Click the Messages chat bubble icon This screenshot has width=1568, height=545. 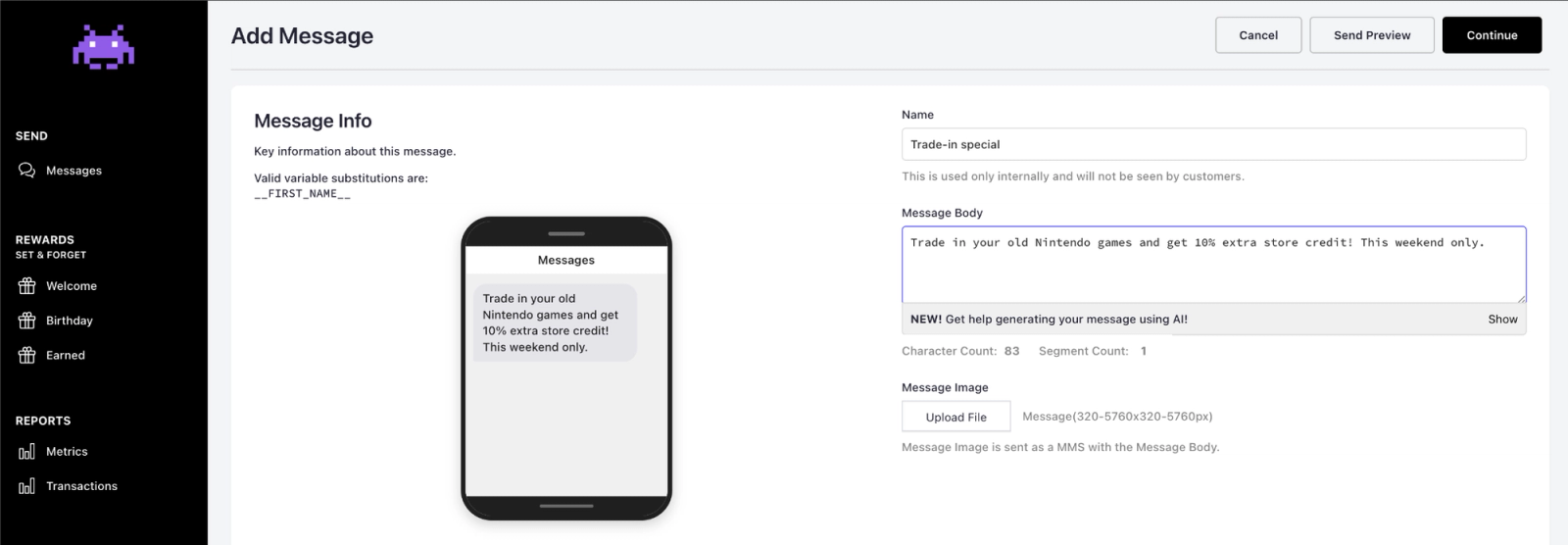(26, 171)
